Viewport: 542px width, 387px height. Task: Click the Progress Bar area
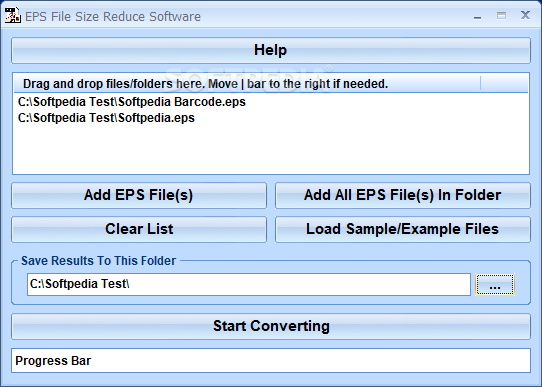(271, 360)
